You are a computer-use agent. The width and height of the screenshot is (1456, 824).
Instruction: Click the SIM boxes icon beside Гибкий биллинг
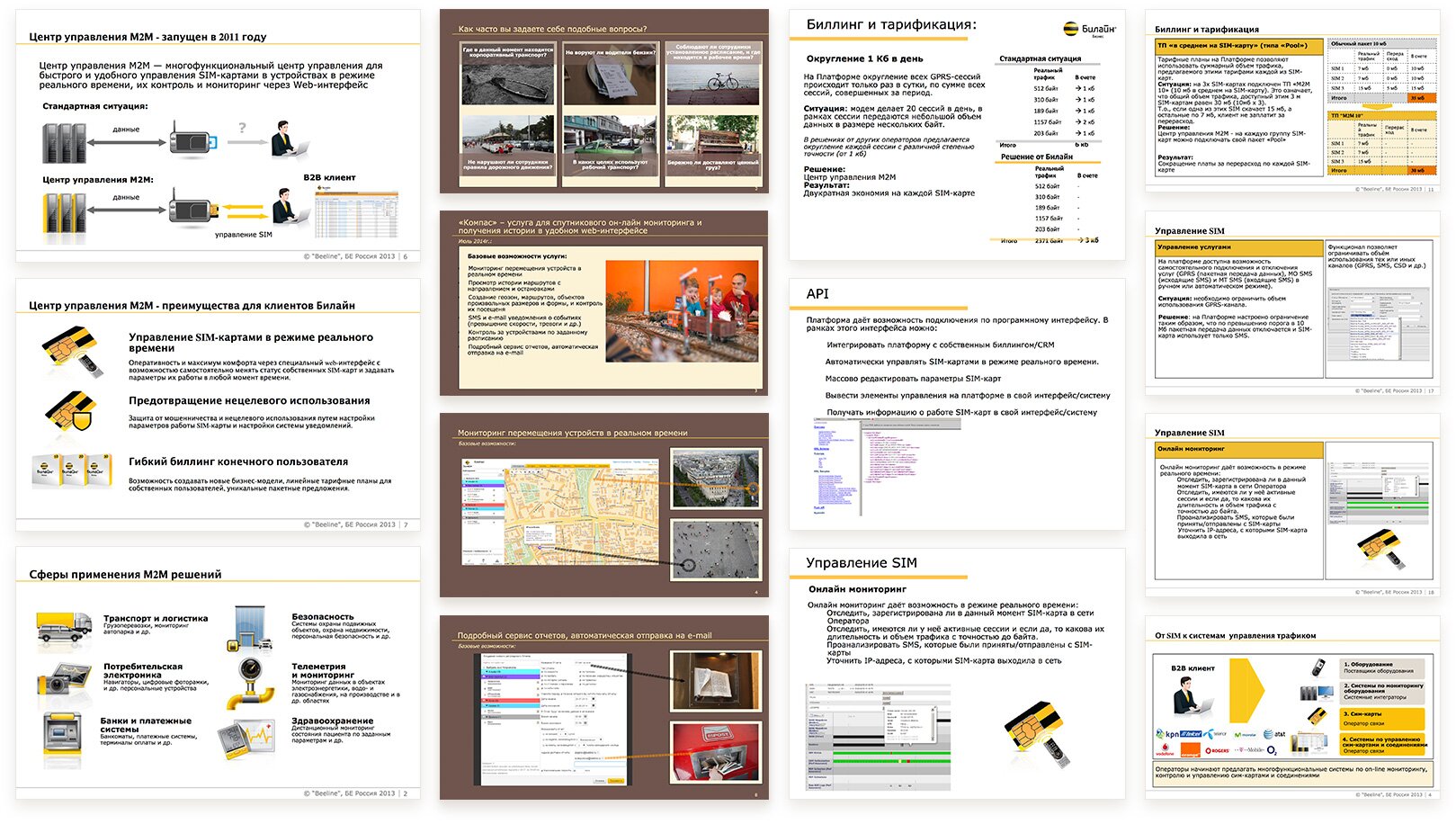click(71, 470)
